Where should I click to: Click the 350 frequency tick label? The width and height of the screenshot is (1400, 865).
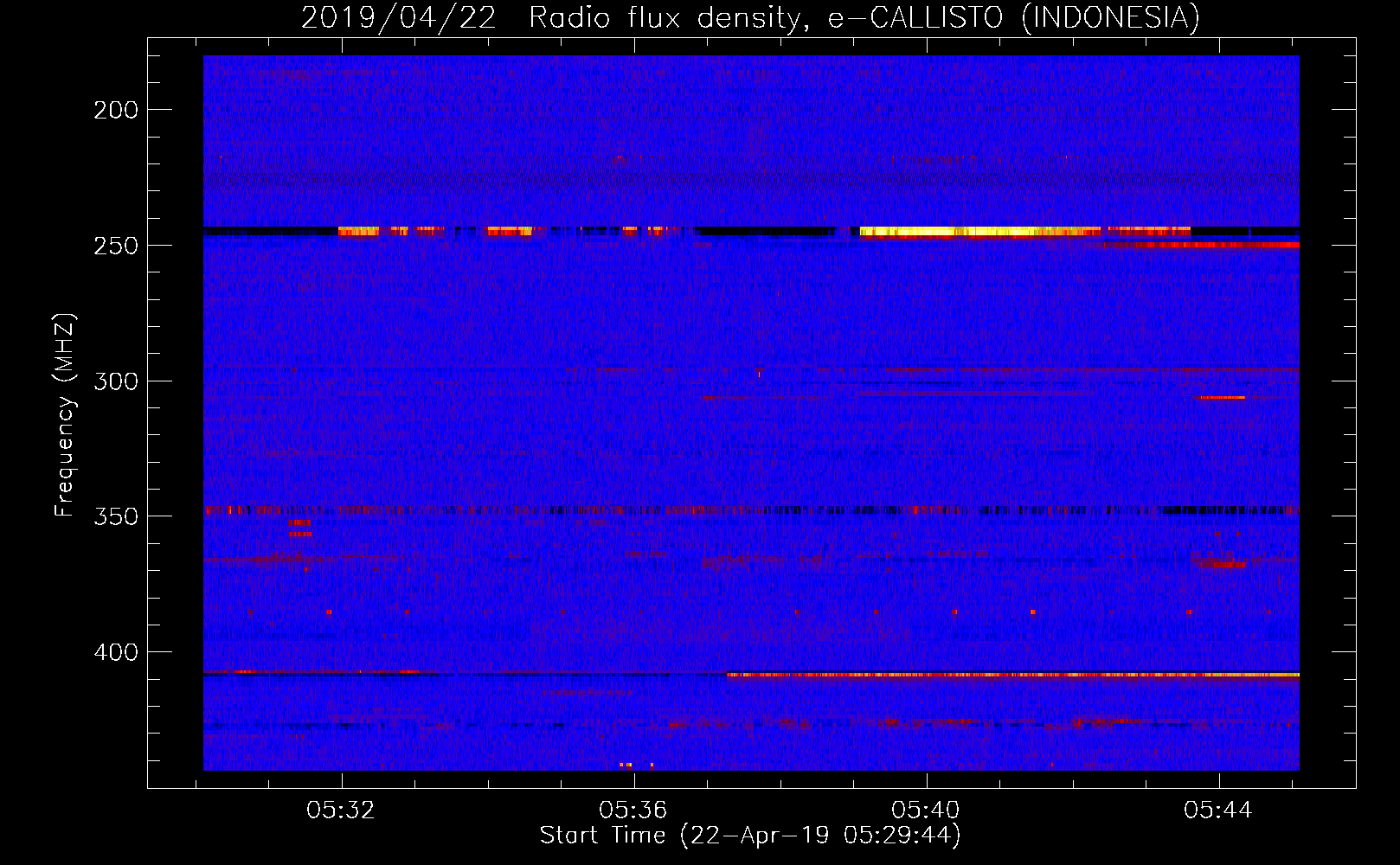click(x=115, y=516)
